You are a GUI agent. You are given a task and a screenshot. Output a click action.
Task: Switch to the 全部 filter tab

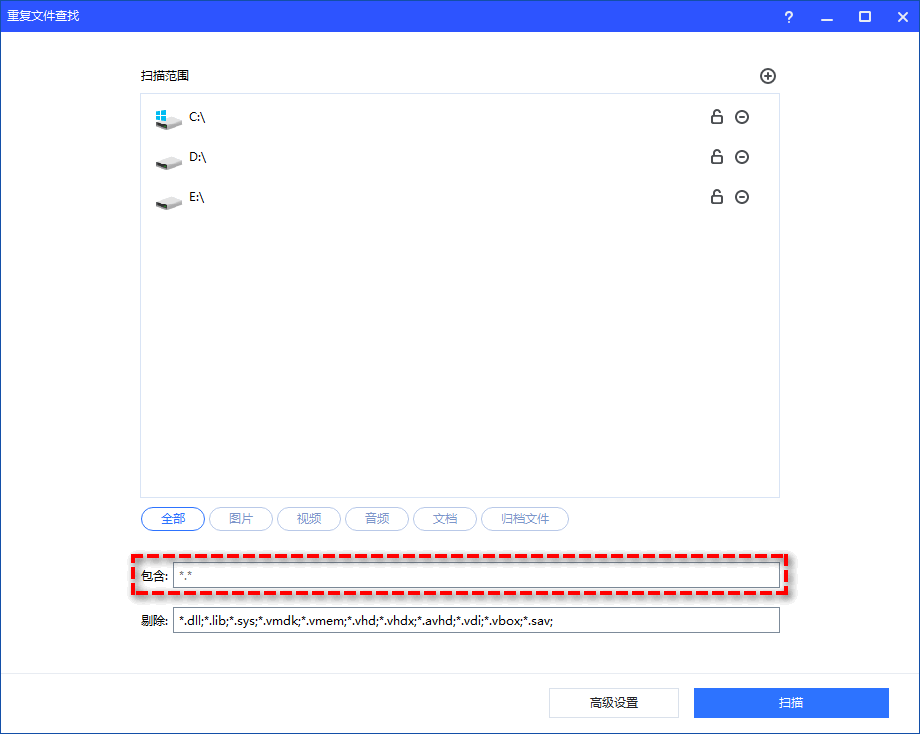point(172,519)
